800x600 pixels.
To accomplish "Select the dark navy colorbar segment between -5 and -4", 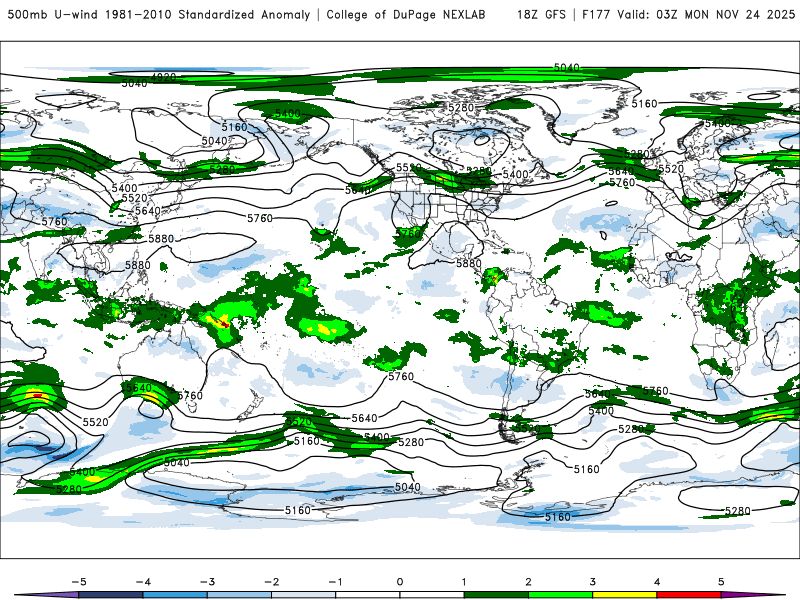I will [111, 595].
